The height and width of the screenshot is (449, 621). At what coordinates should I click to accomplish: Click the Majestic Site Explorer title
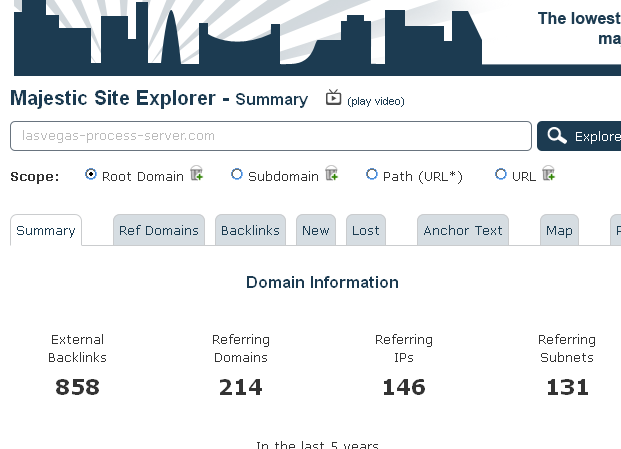[113, 98]
